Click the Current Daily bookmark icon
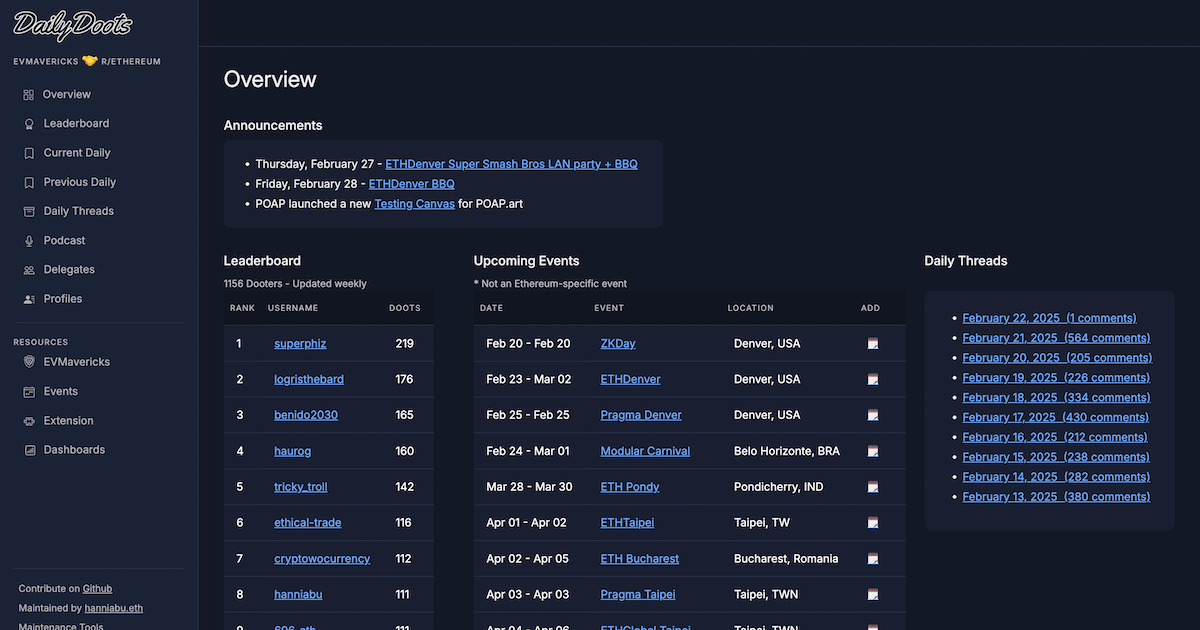The image size is (1200, 630). click(x=29, y=153)
